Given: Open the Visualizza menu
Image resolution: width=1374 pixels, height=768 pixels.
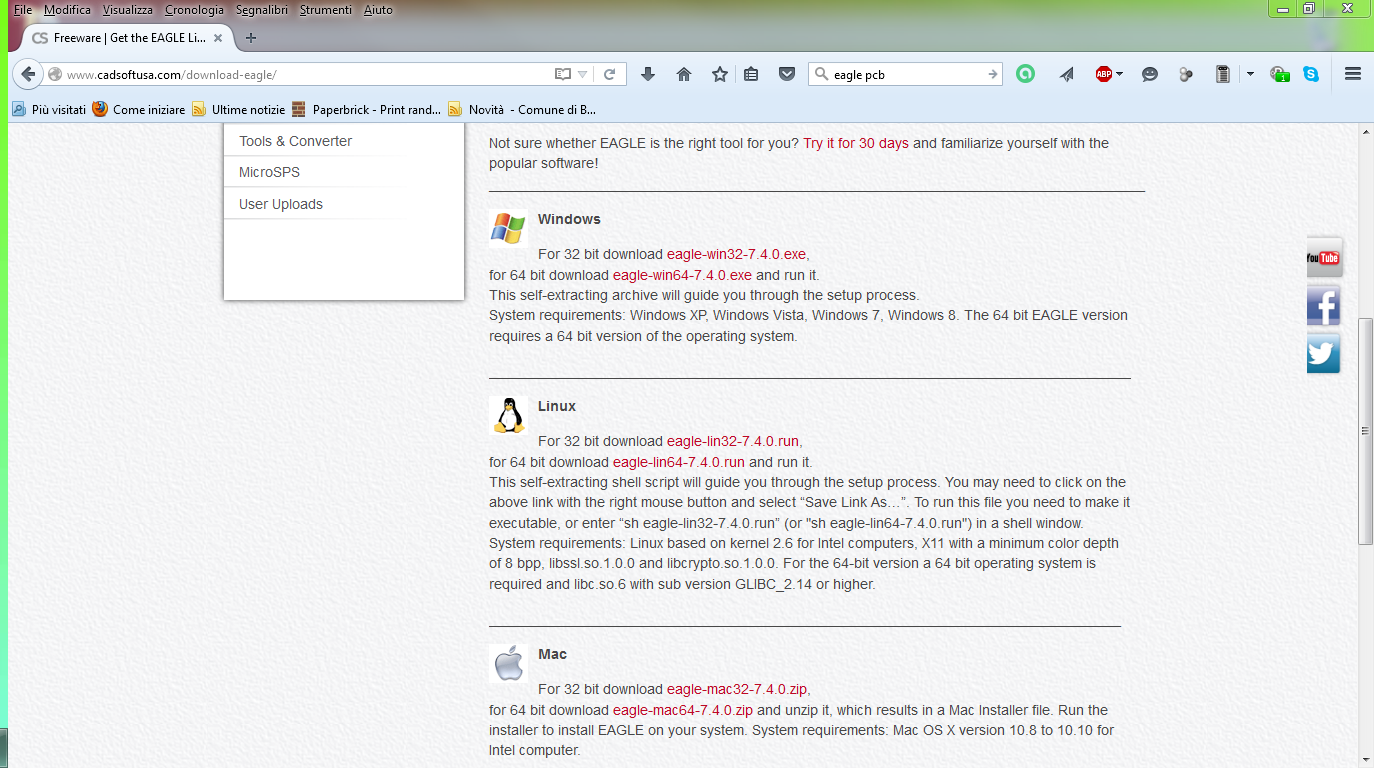Looking at the screenshot, I should pos(128,10).
